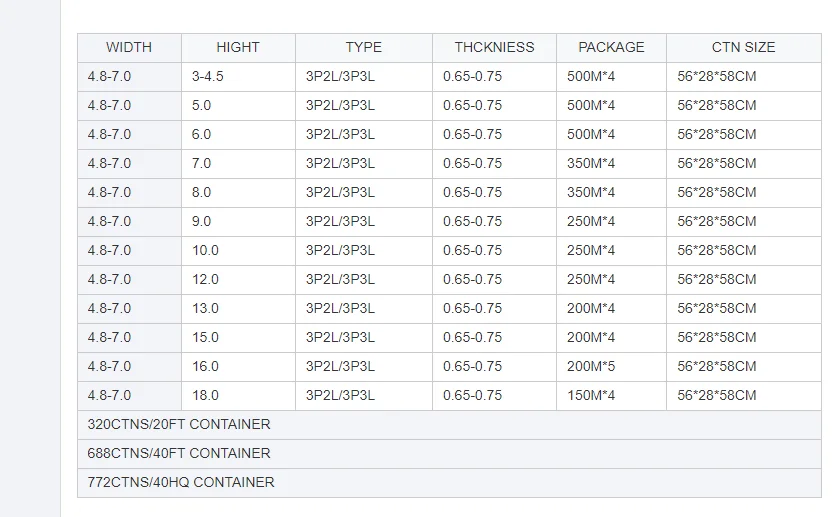Click the 10.0 height cell
This screenshot has width=838, height=517.
click(205, 250)
